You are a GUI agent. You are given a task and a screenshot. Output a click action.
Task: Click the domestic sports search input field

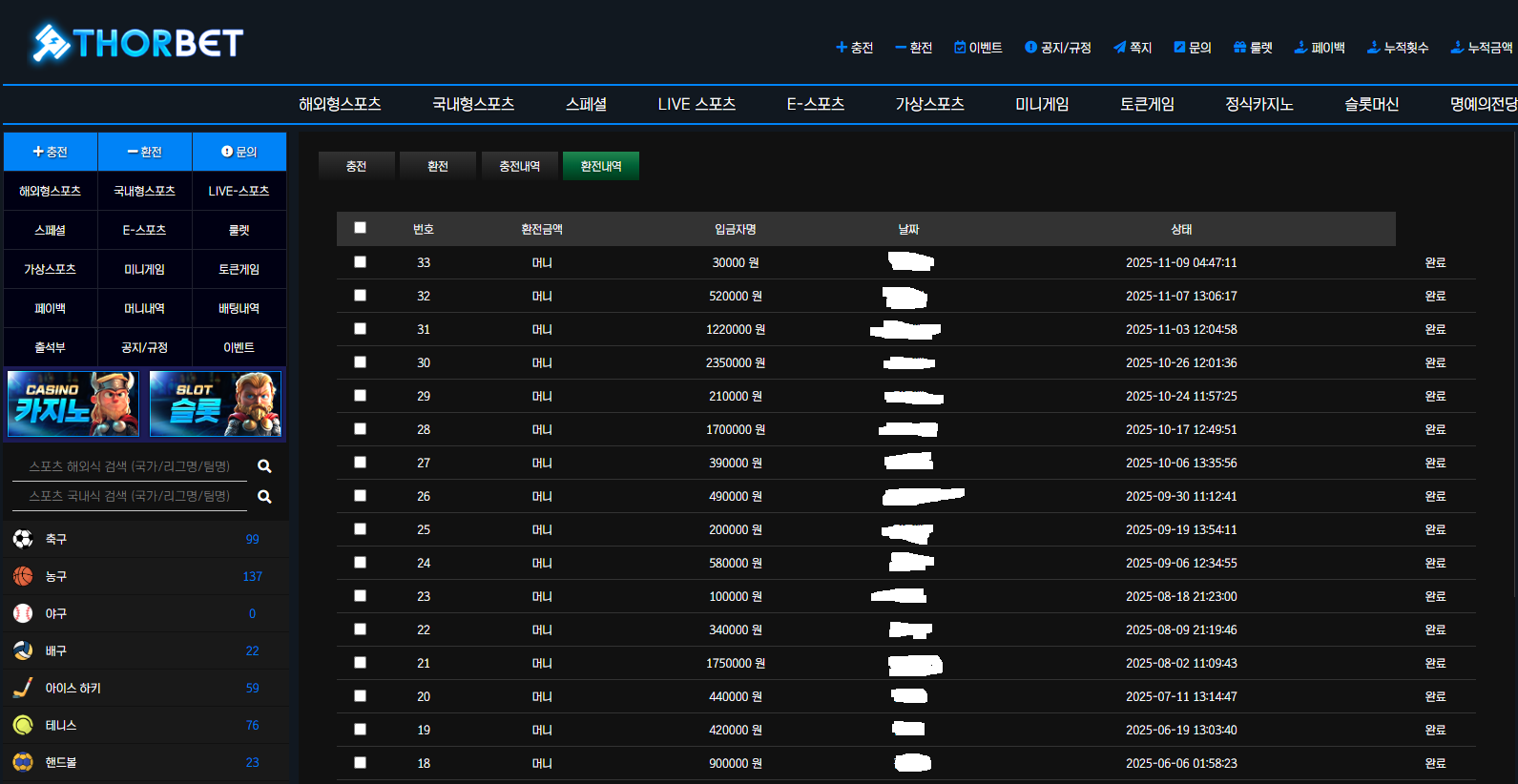130,496
